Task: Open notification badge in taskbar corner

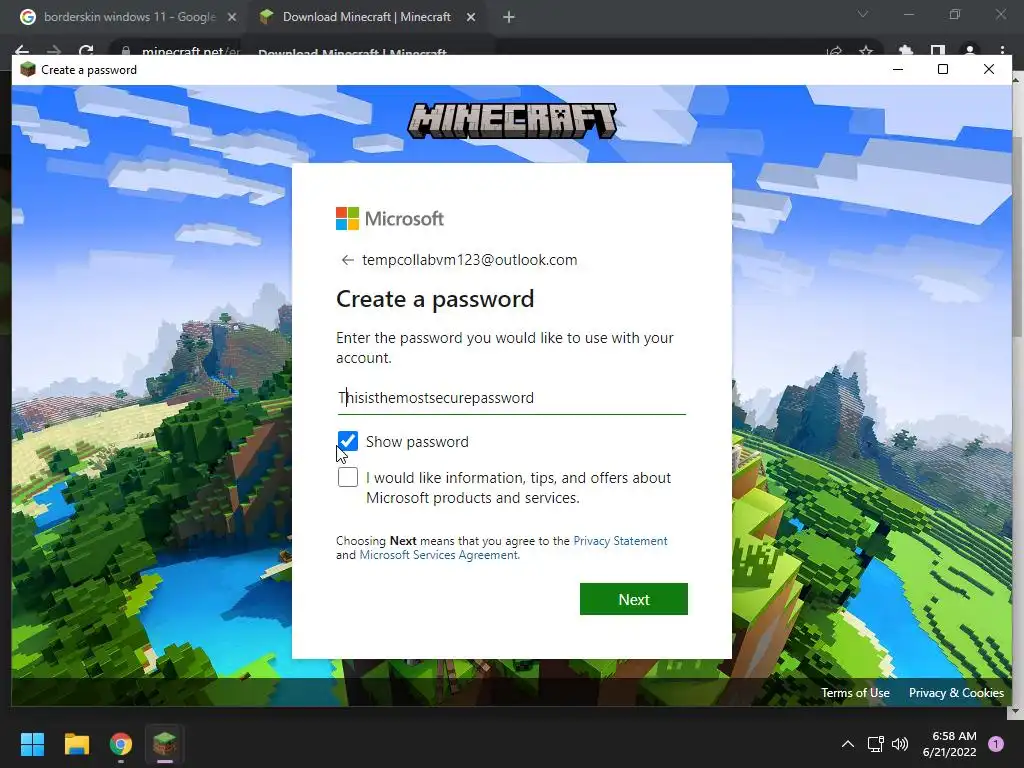Action: pos(996,744)
